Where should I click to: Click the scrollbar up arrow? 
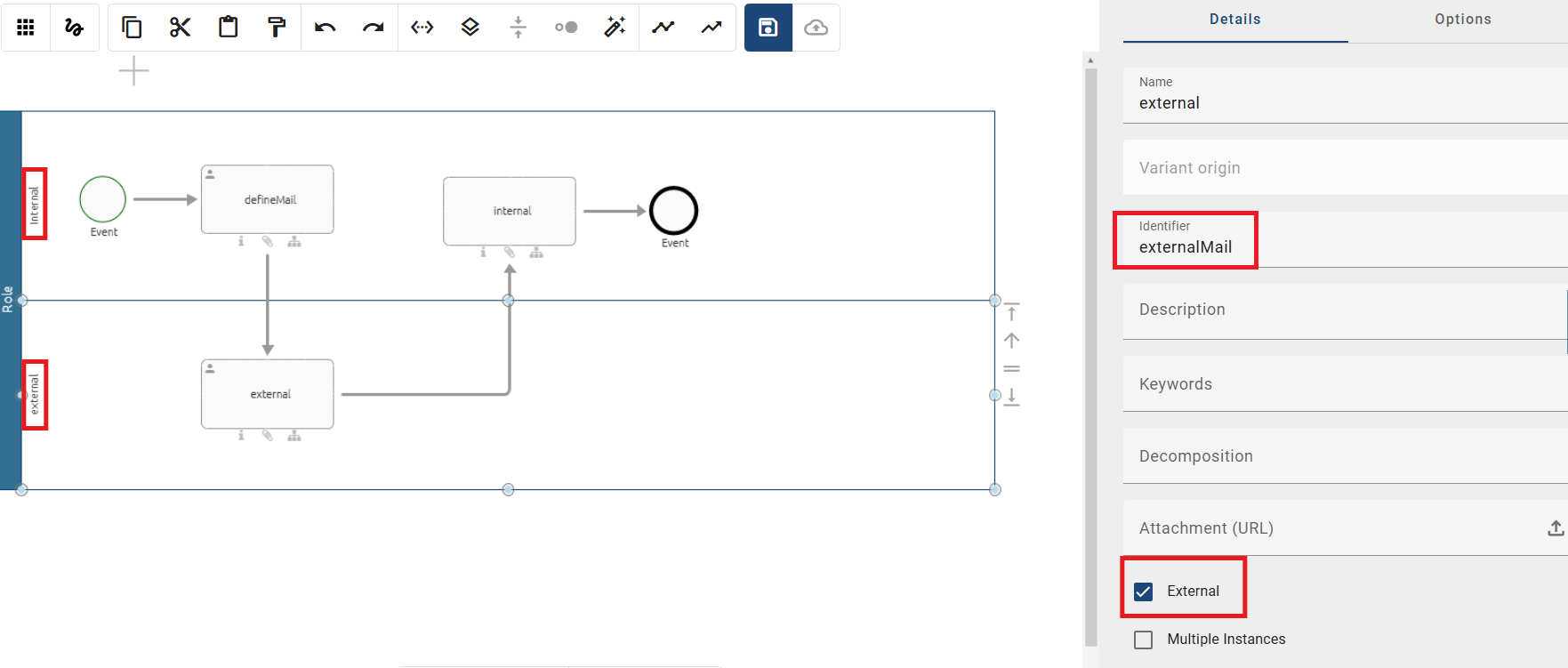(1090, 61)
